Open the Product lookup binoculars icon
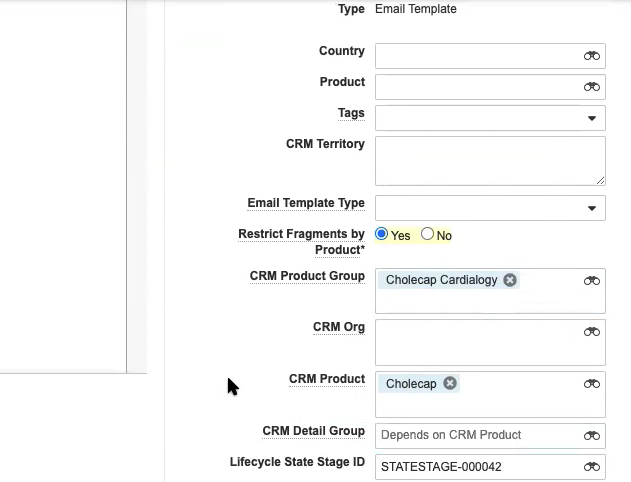 pyautogui.click(x=592, y=87)
